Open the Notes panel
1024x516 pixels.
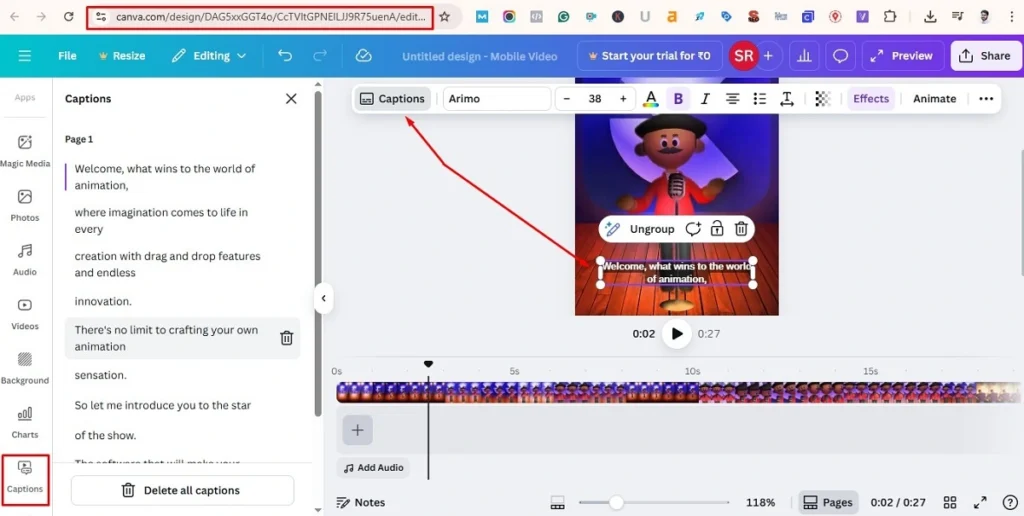(x=360, y=502)
